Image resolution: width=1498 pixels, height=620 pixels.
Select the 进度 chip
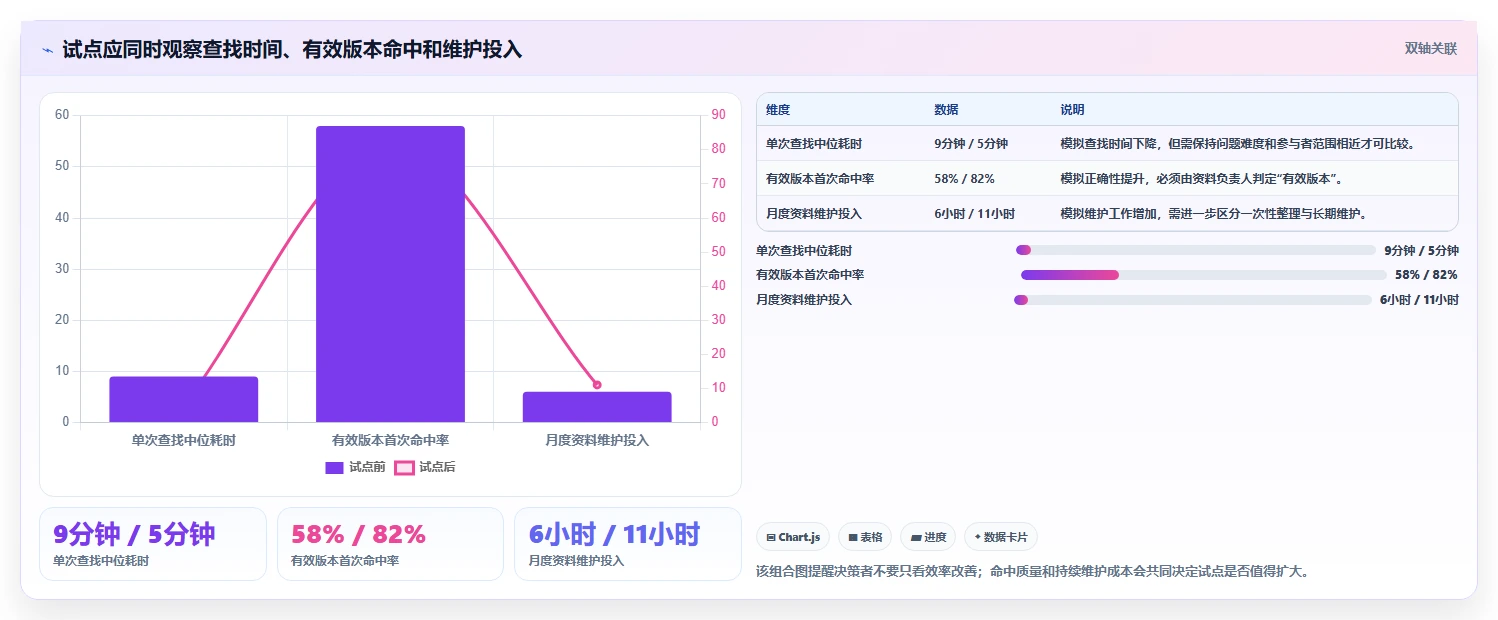point(928,537)
